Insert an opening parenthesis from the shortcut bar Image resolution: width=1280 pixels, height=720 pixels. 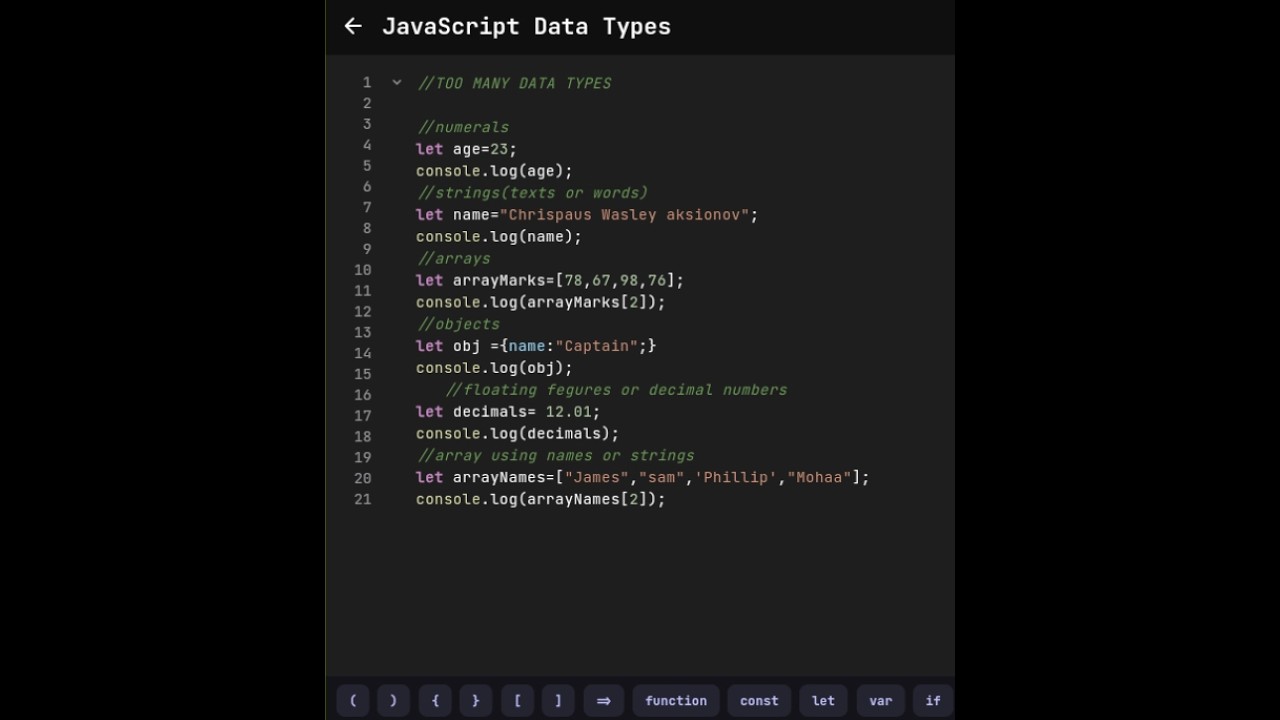tap(353, 701)
